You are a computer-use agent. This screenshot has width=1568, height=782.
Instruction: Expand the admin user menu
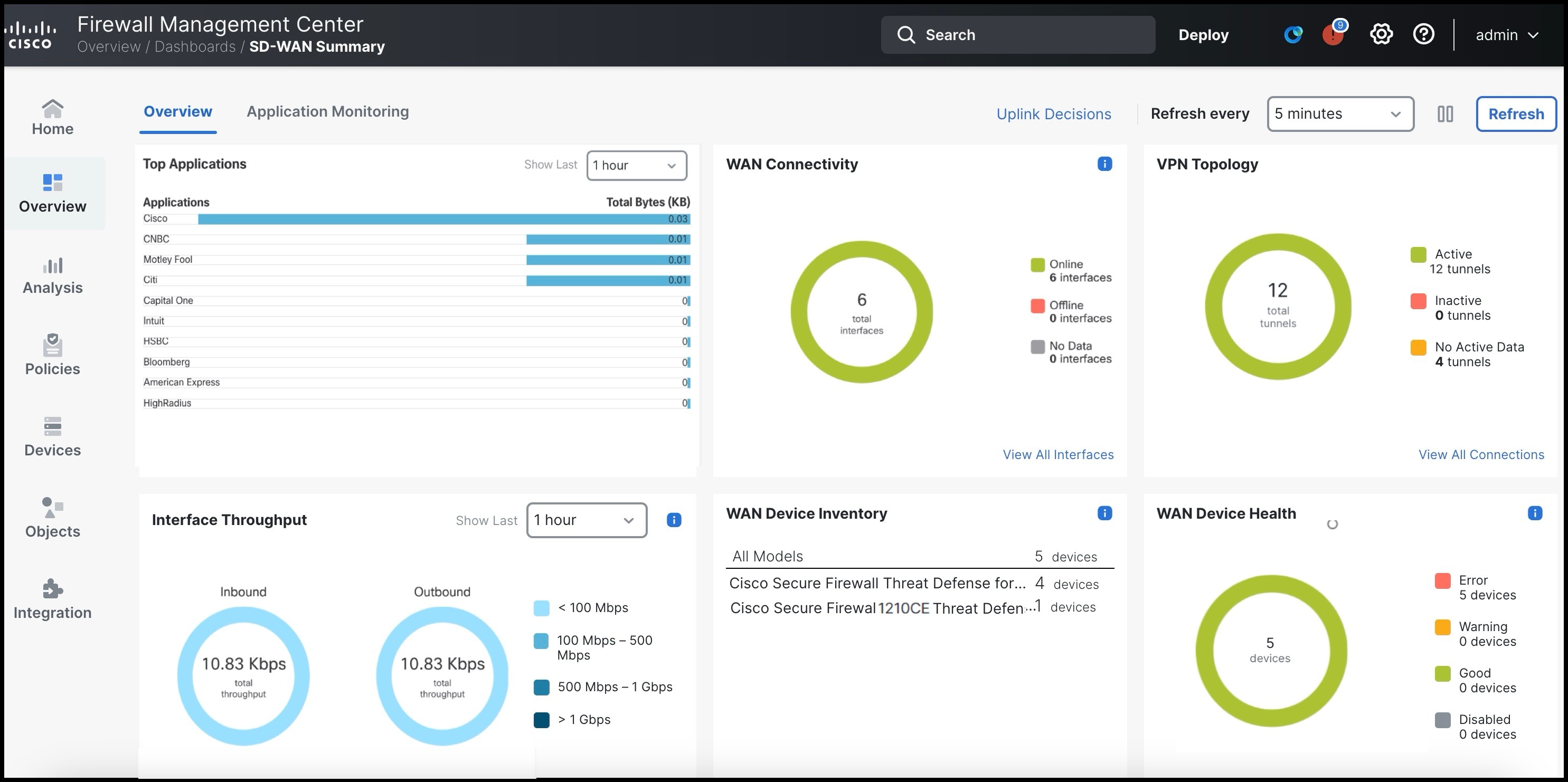(1508, 35)
